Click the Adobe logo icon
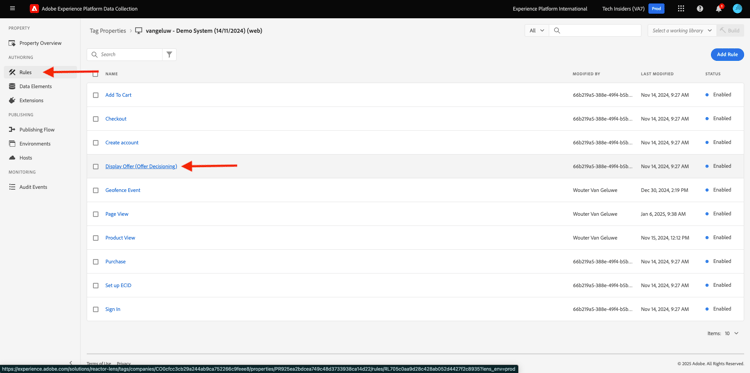 pyautogui.click(x=34, y=9)
